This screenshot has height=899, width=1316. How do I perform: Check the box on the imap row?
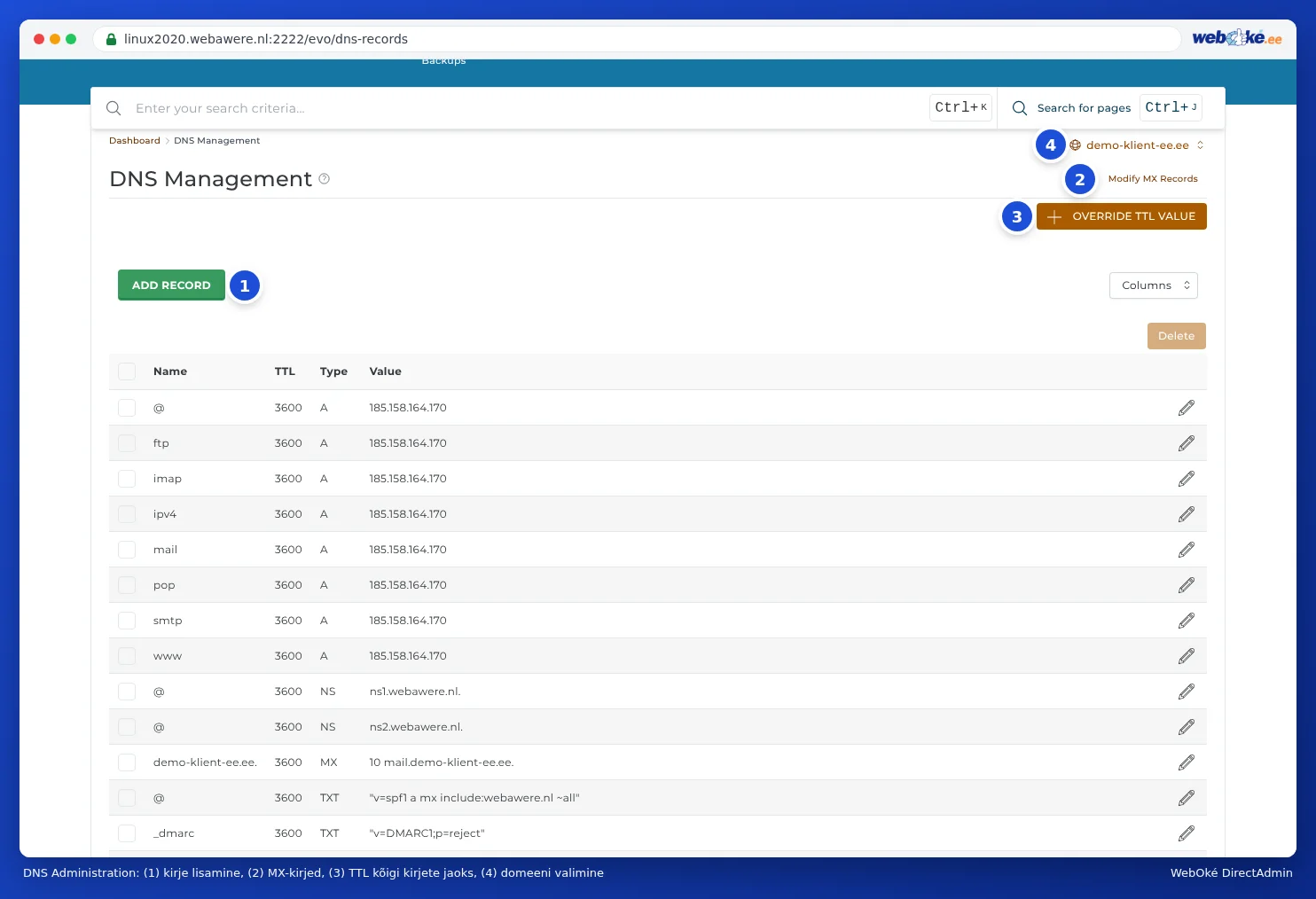[127, 479]
